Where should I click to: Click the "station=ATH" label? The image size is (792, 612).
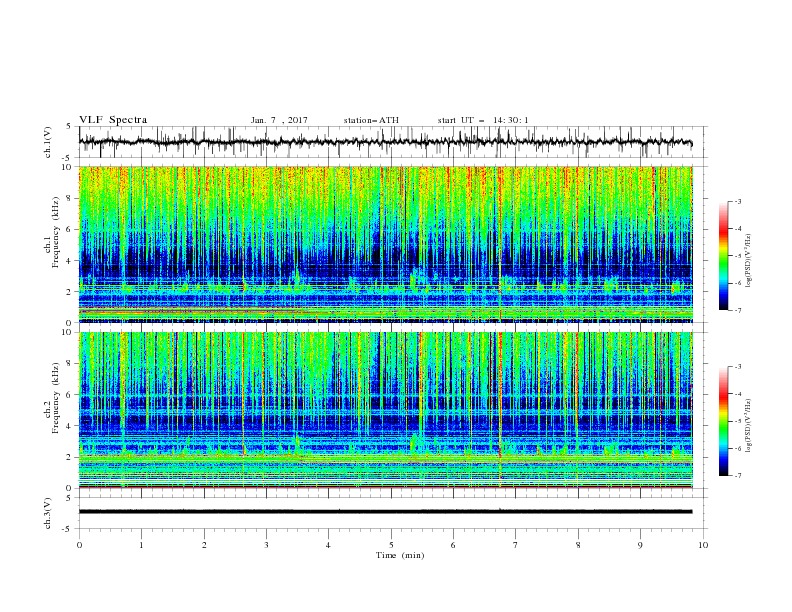[x=371, y=120]
